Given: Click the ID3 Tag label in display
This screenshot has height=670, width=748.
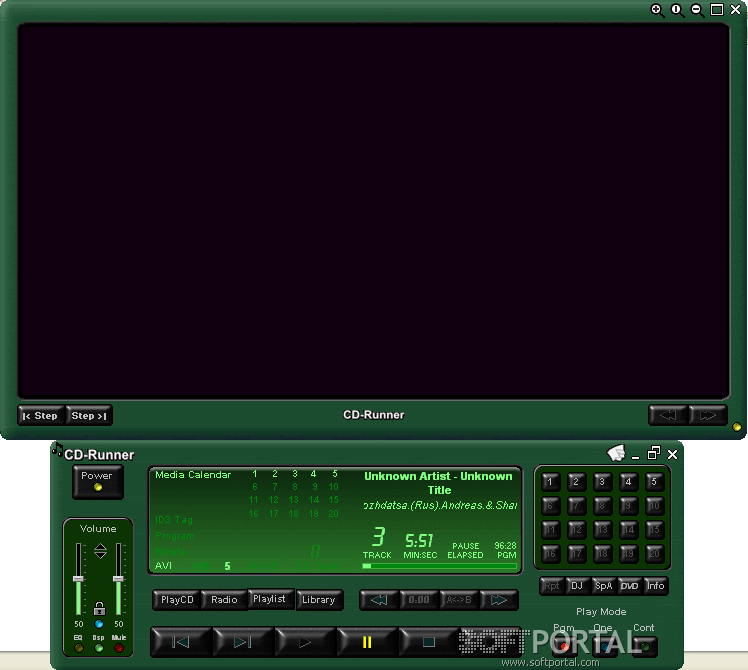Looking at the screenshot, I should point(174,520).
